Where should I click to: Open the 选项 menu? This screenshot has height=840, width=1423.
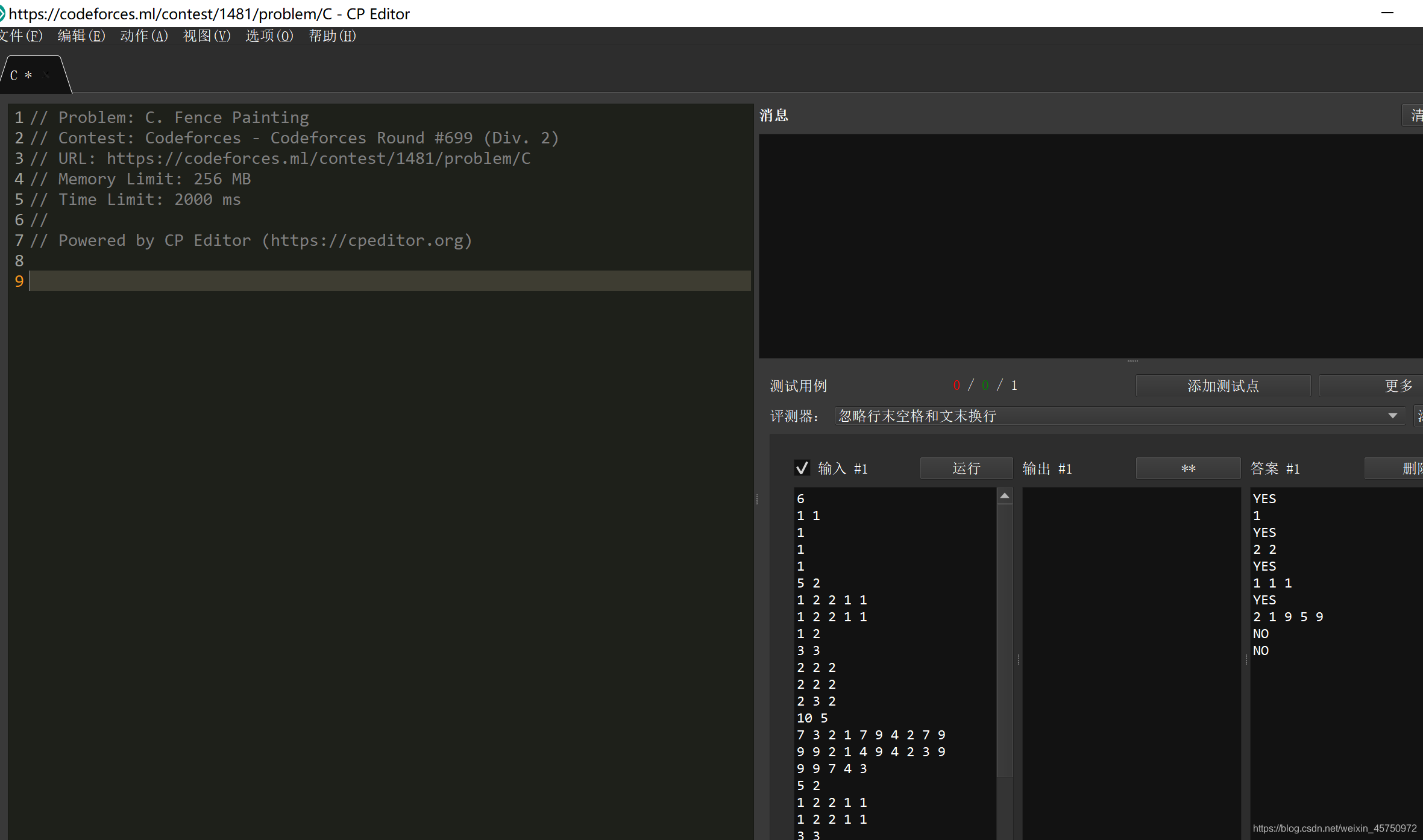tap(269, 36)
